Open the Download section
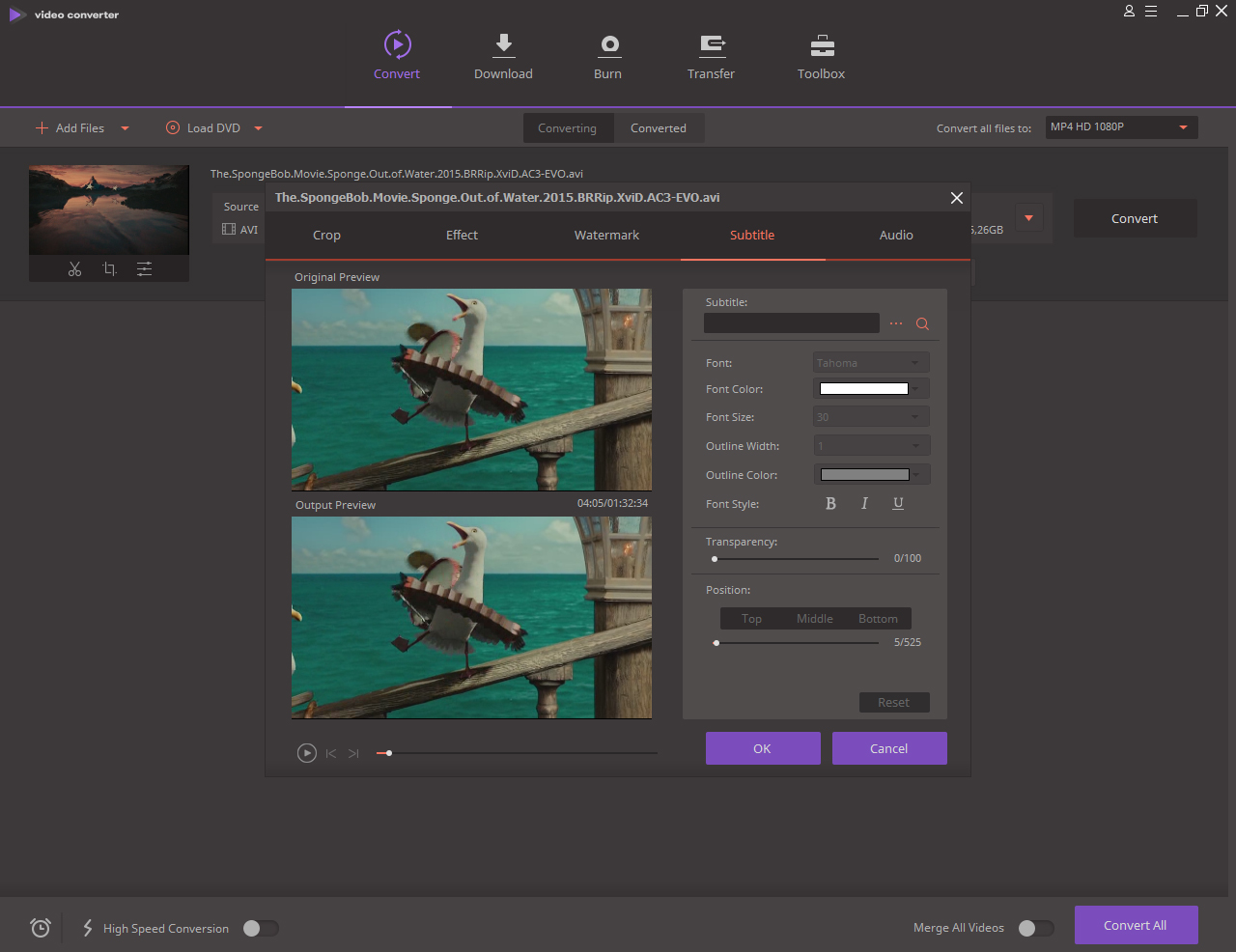The height and width of the screenshot is (952, 1236). coord(503,55)
